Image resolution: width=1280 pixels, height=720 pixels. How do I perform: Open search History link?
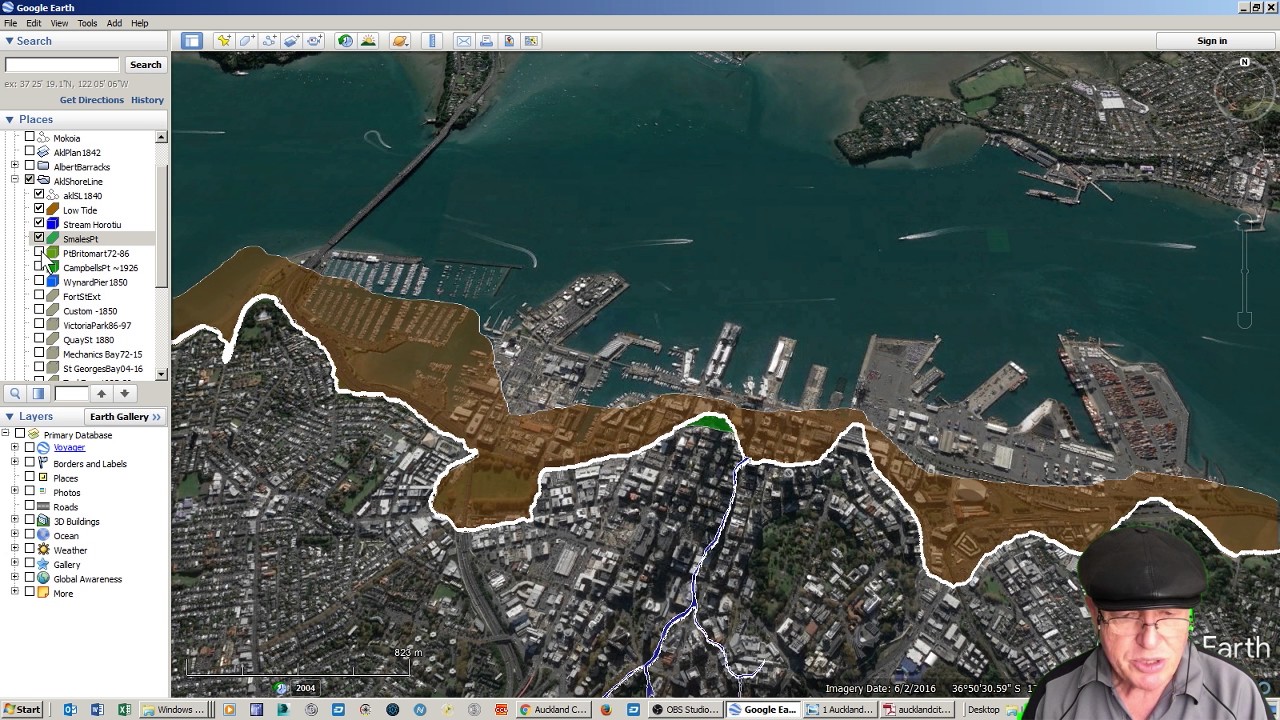click(147, 100)
